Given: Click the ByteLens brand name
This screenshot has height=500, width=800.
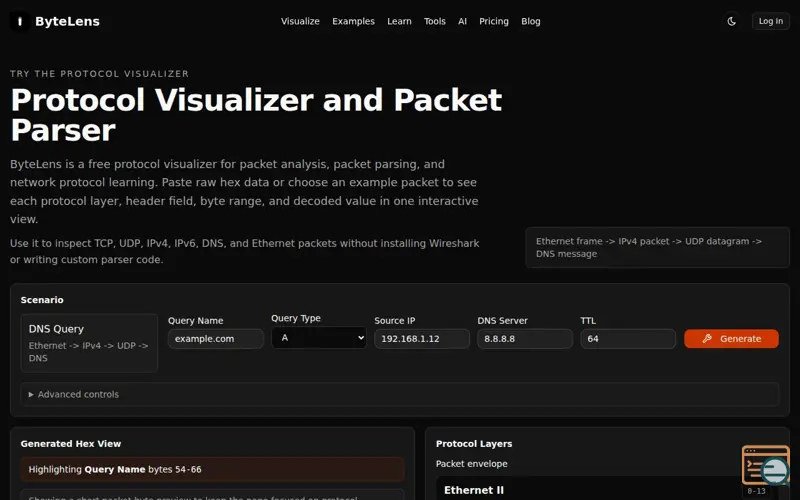Looking at the screenshot, I should click(67, 21).
